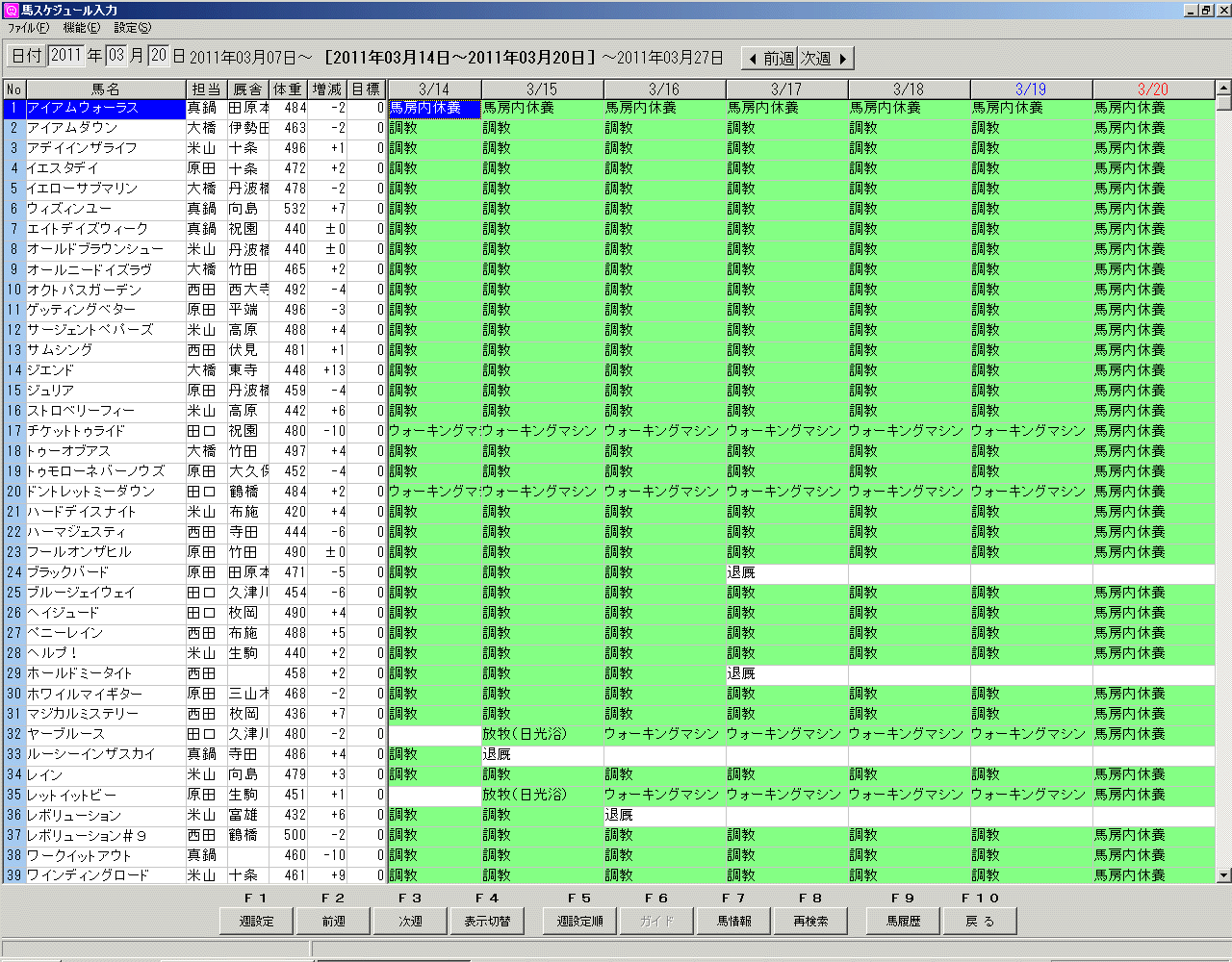Click the 前週 F2 button
The image size is (1232, 962).
tap(333, 921)
